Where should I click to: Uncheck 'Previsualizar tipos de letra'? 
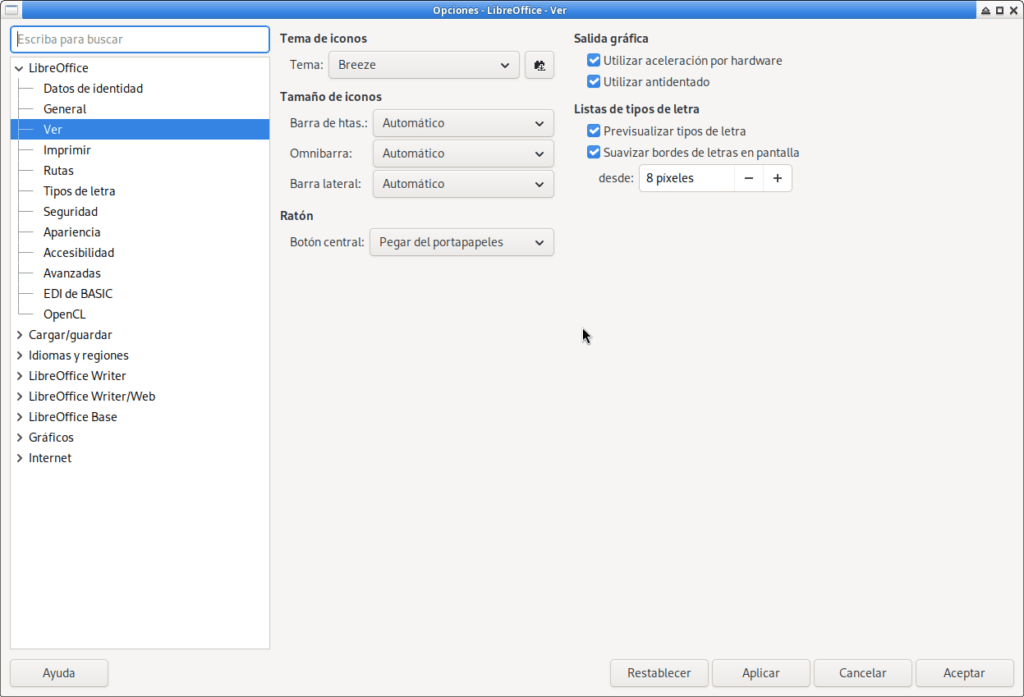[x=594, y=131]
